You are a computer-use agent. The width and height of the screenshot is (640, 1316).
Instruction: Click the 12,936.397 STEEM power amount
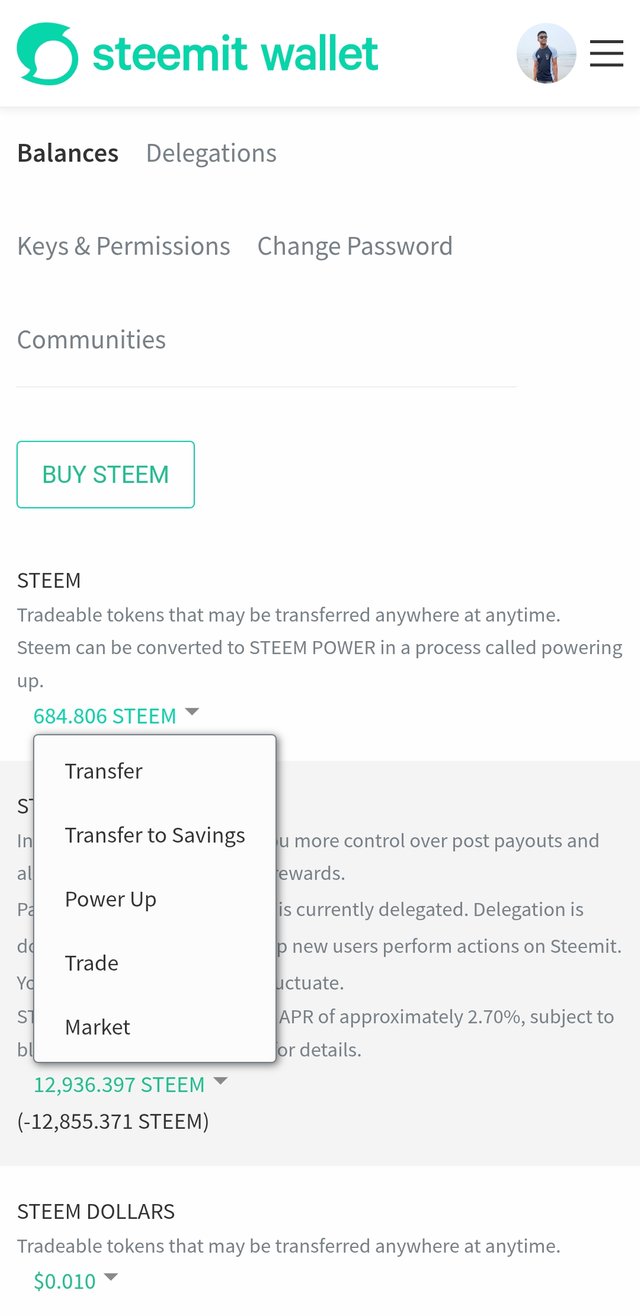119,1085
